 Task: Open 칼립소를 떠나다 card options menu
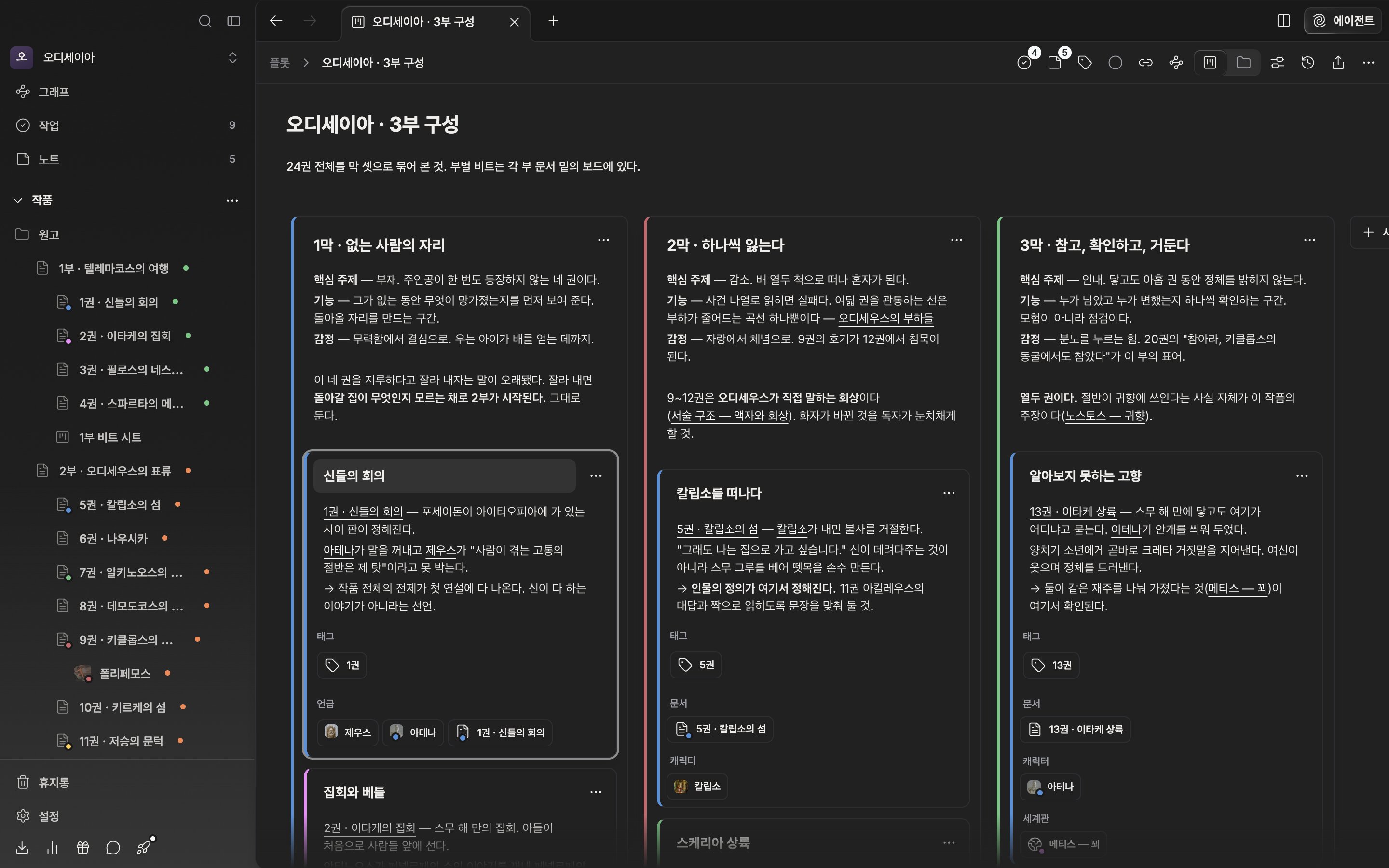[949, 493]
